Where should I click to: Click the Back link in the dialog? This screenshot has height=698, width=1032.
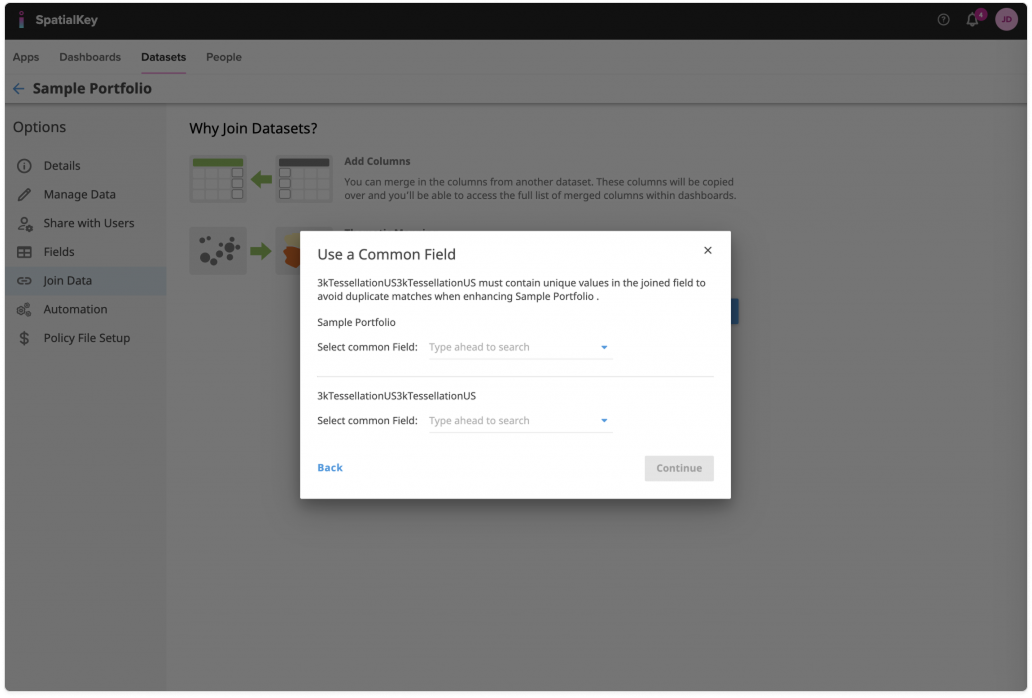tap(329, 467)
